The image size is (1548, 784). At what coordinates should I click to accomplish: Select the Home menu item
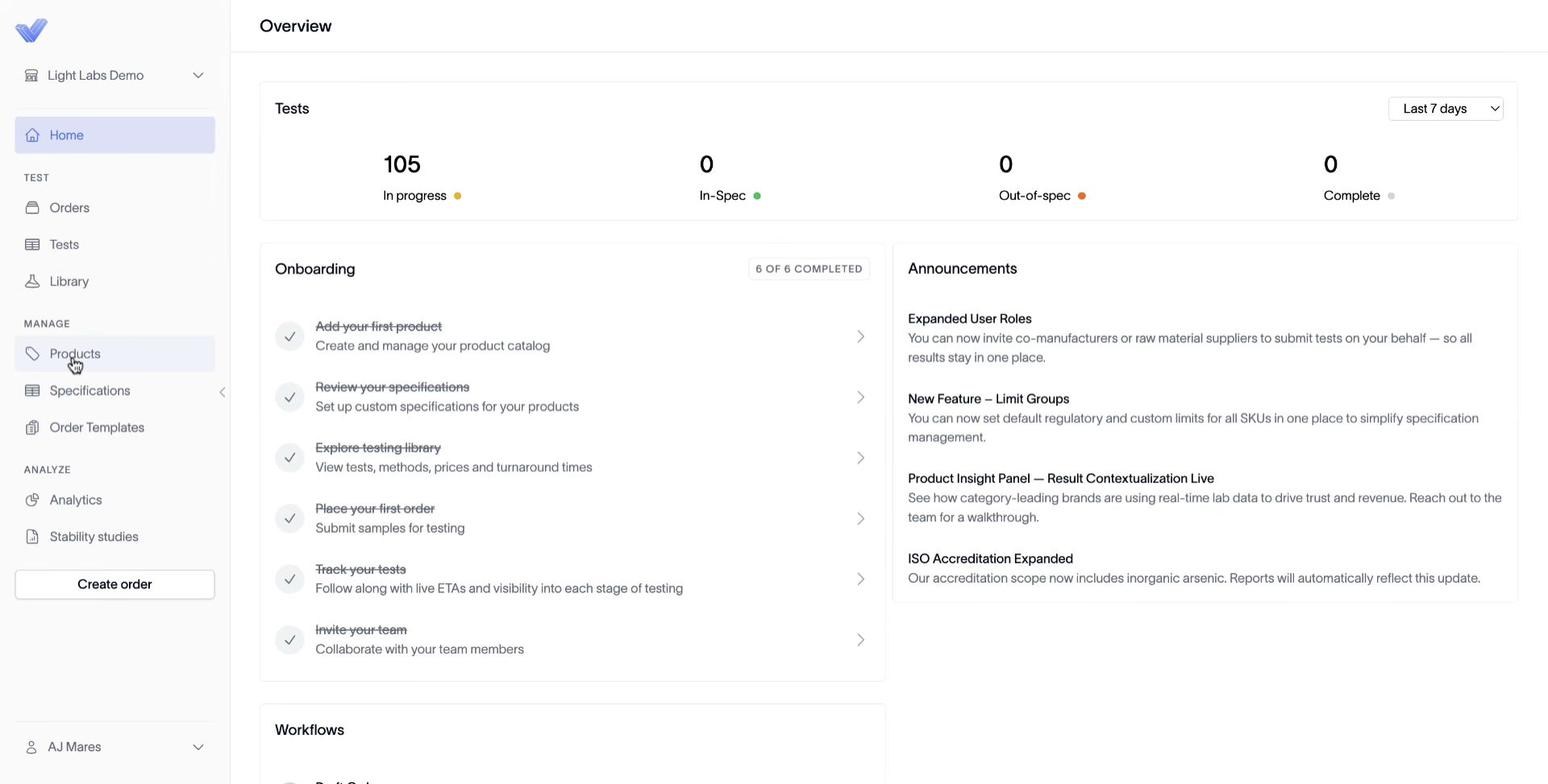point(114,135)
